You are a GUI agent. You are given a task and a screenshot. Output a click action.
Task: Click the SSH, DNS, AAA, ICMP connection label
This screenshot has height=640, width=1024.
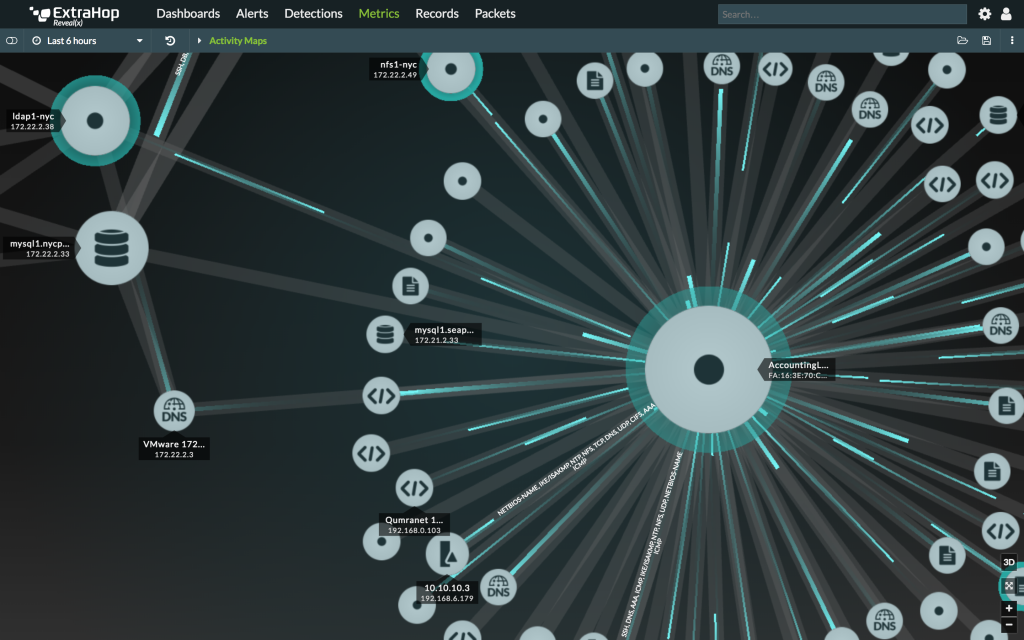(652, 544)
